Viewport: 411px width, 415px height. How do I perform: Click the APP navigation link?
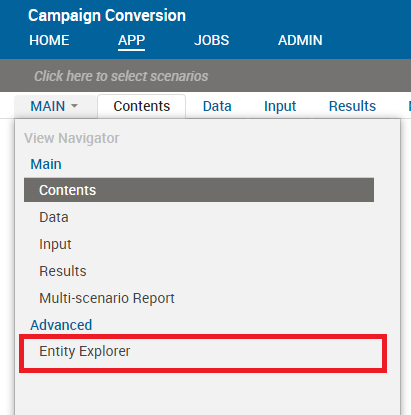click(x=131, y=40)
